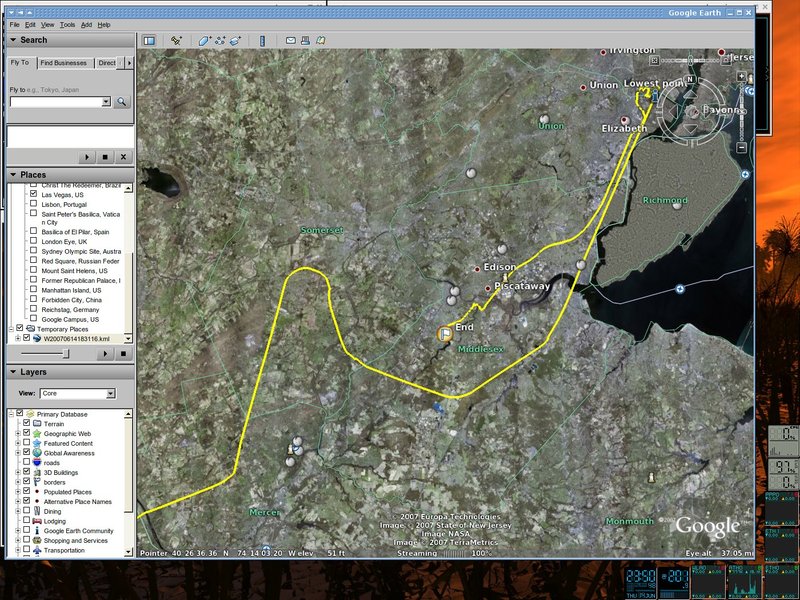Screen dimensions: 800x600
Task: Click the KML file globe icon
Action: click(37, 338)
